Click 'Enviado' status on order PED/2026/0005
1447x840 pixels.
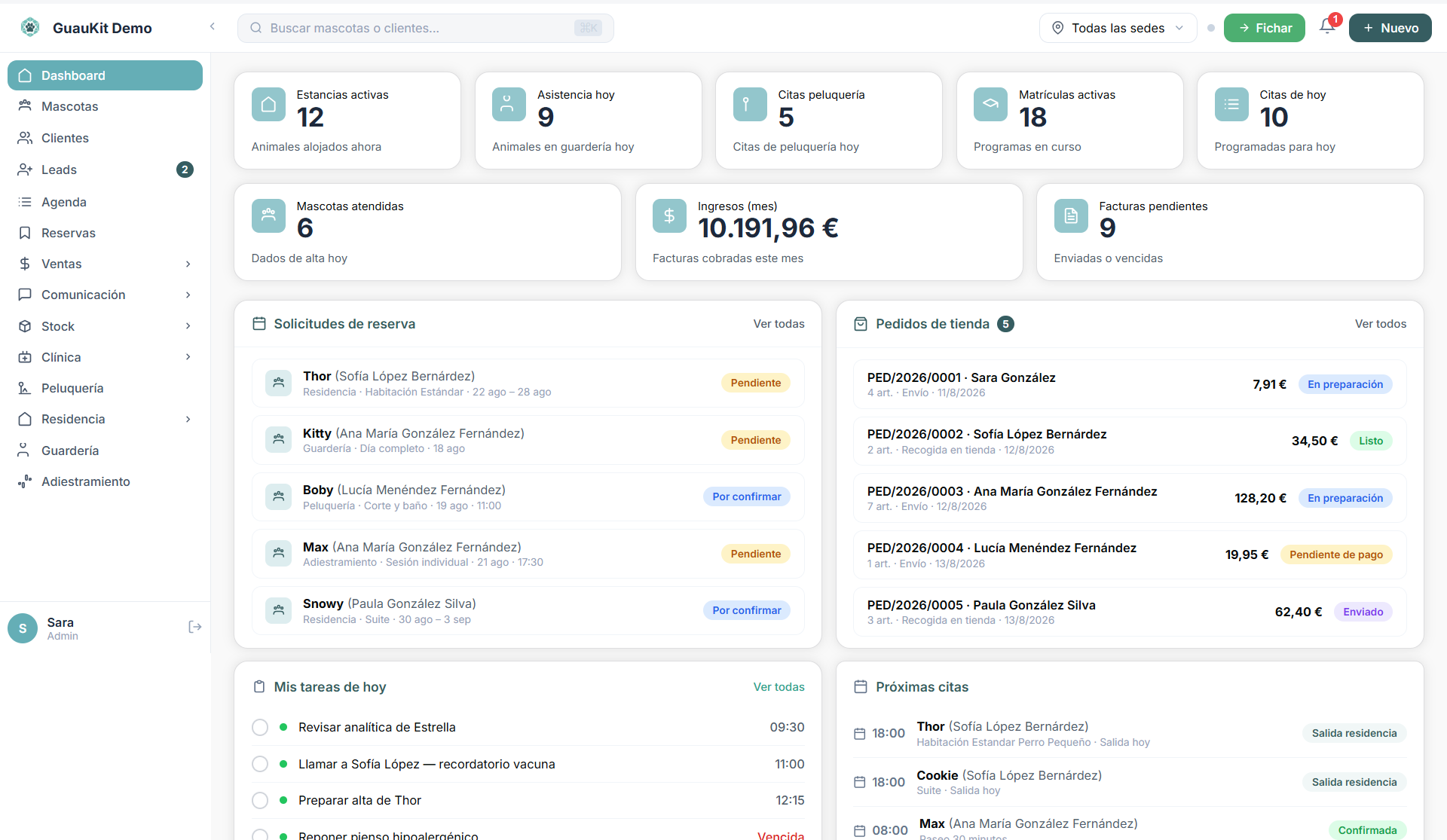(1363, 612)
